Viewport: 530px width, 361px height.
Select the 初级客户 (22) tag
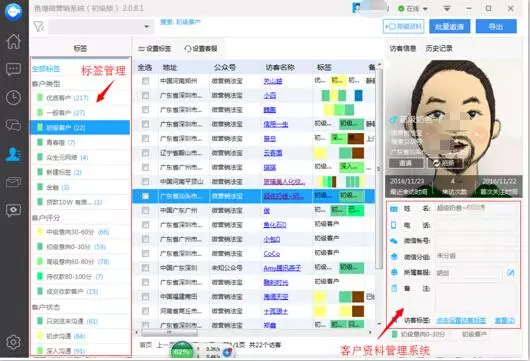pos(80,127)
